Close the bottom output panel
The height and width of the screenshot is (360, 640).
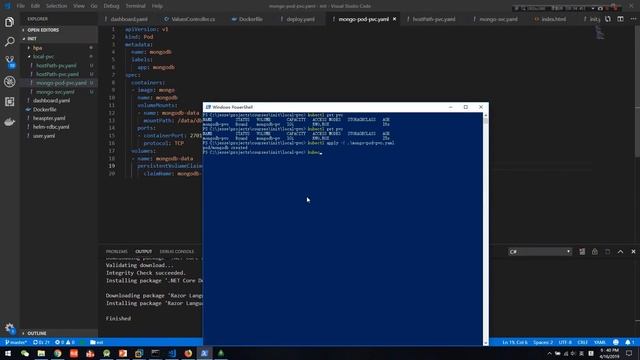[x=633, y=252]
